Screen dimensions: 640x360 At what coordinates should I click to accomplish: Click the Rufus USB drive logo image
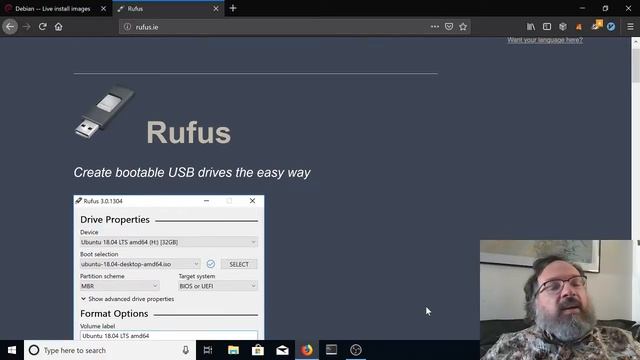[105, 112]
